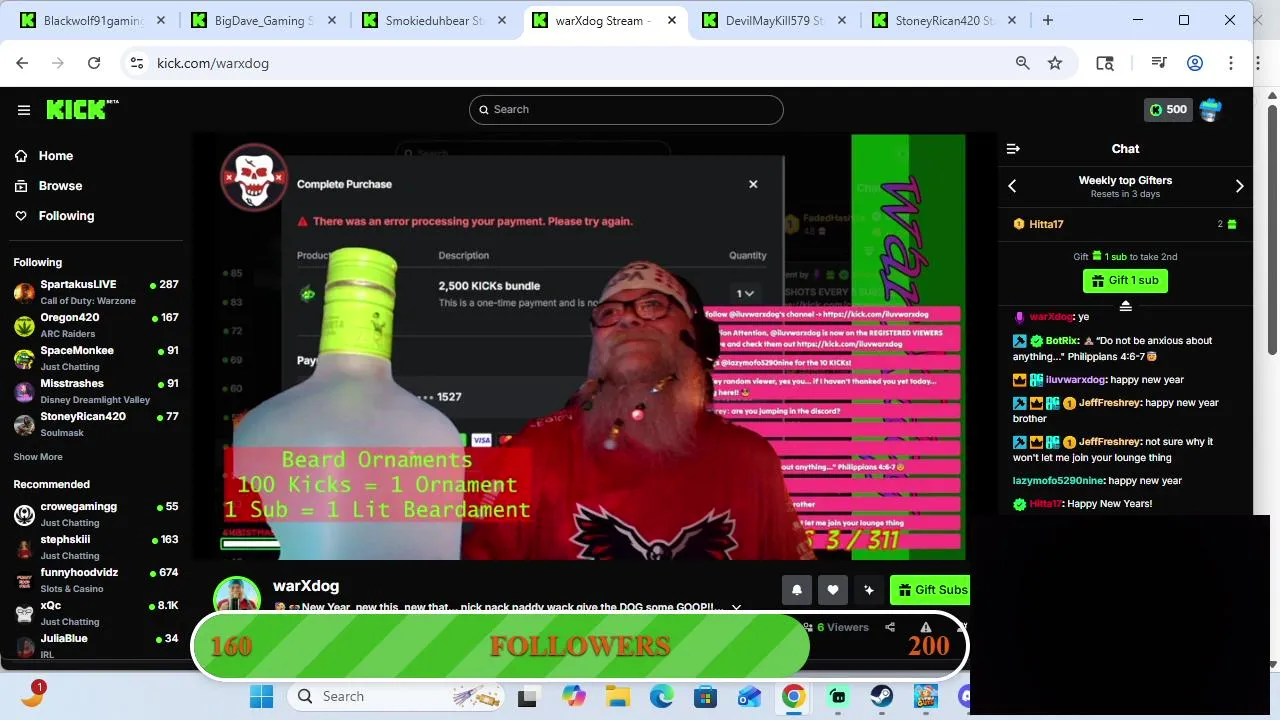Open Oregon420 channel in Following
Screen dimensions: 1280x720
click(x=96, y=325)
